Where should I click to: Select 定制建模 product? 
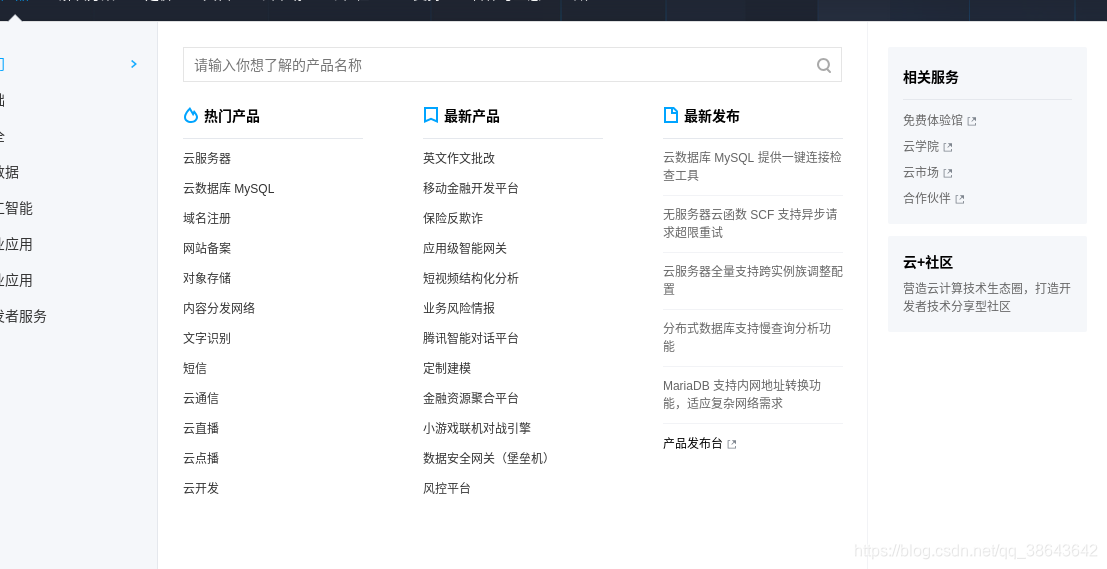click(447, 369)
